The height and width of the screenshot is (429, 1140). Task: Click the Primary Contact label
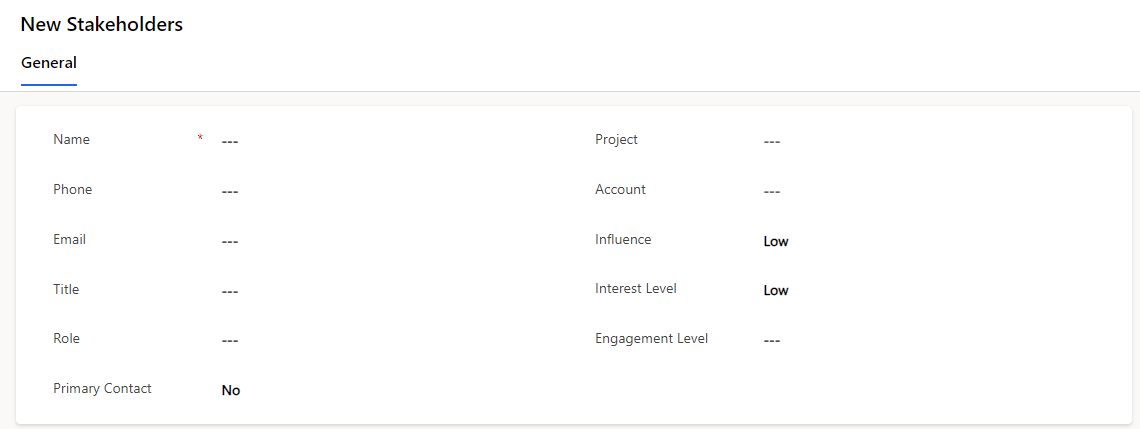point(103,388)
